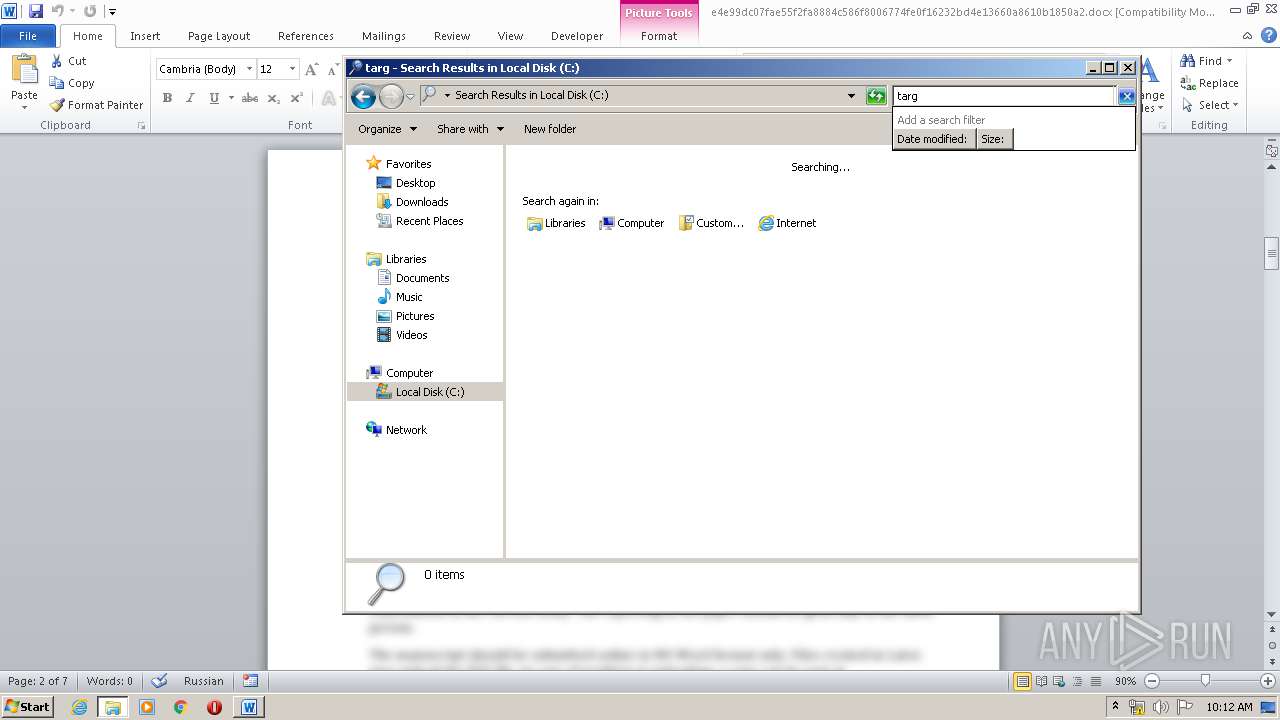Click Undo in Quick Access toolbar
The image size is (1280, 720).
click(58, 11)
